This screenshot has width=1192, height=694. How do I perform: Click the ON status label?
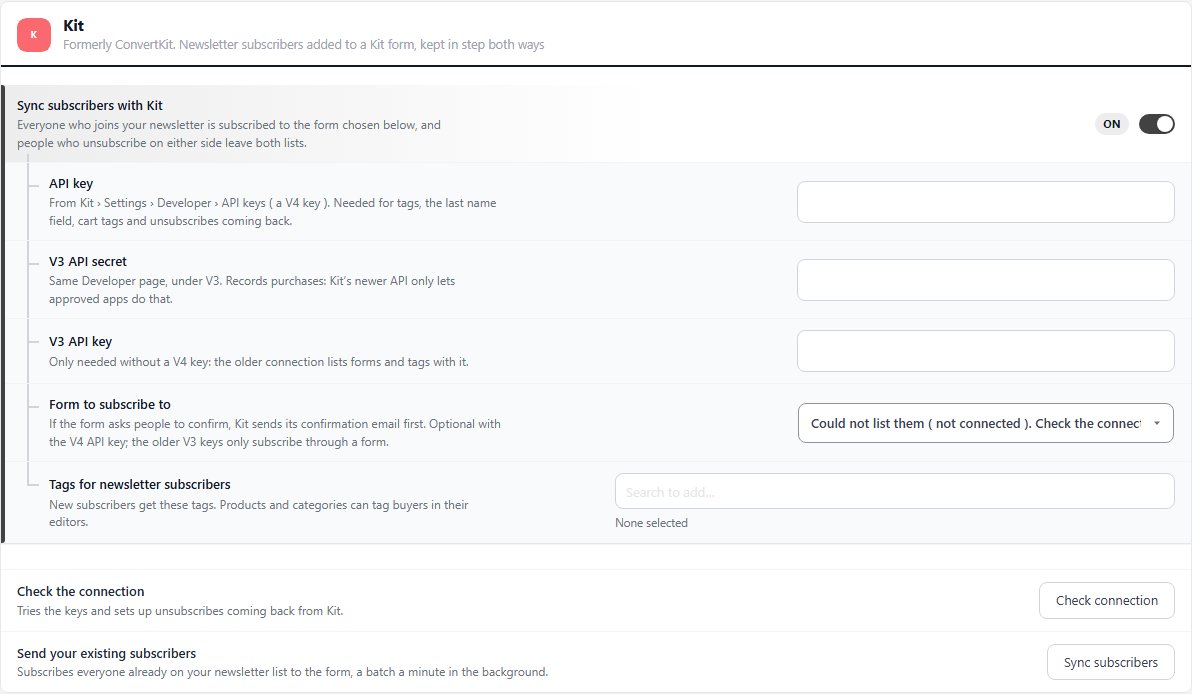[1111, 124]
